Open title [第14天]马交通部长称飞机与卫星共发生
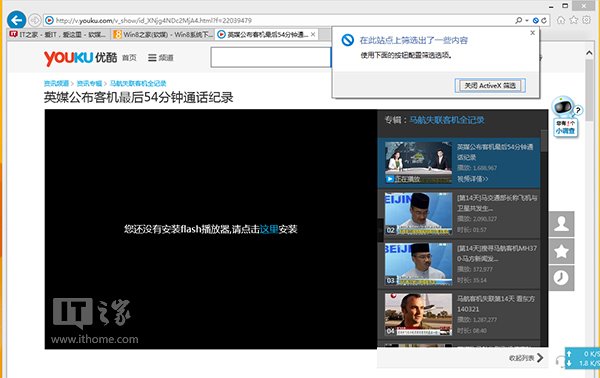Screen dimensions: 600x378 tap(497, 203)
